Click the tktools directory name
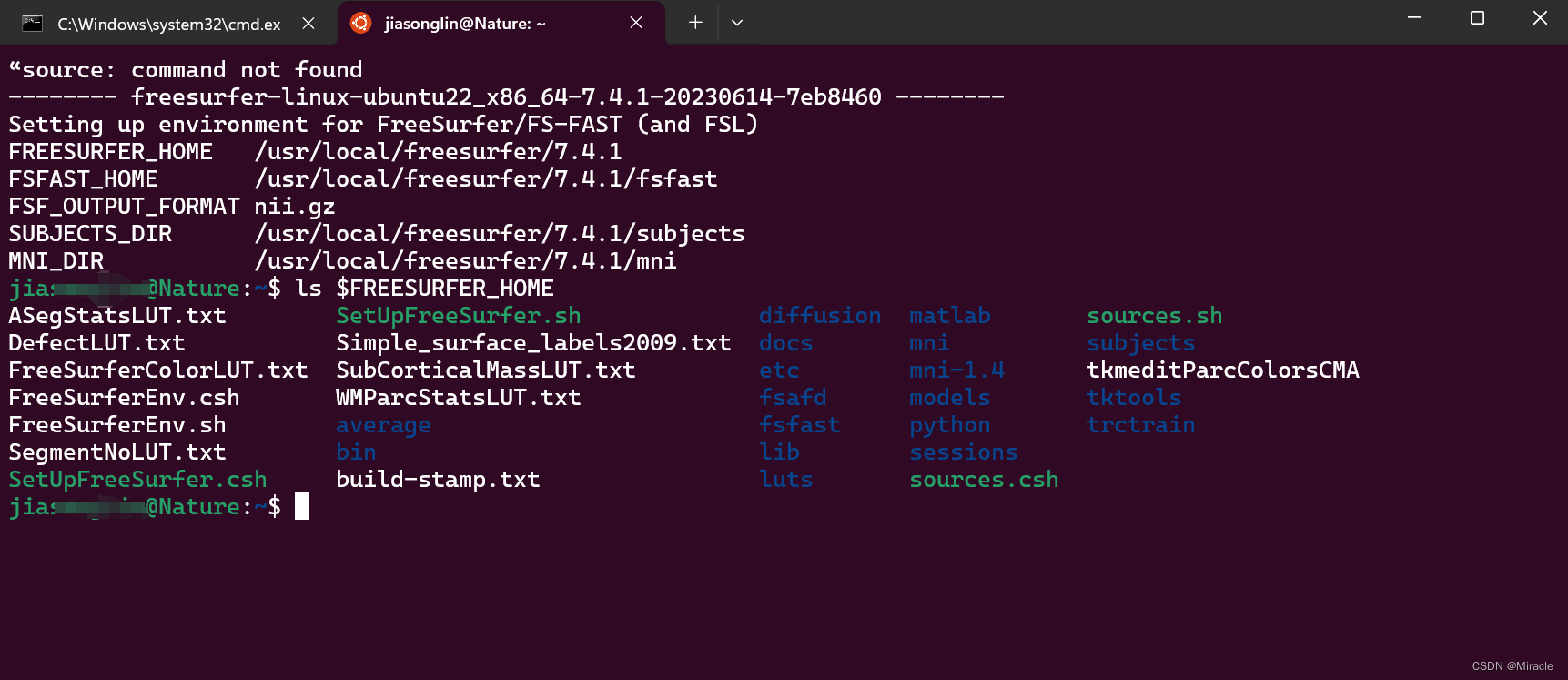The image size is (1568, 680). (1134, 397)
